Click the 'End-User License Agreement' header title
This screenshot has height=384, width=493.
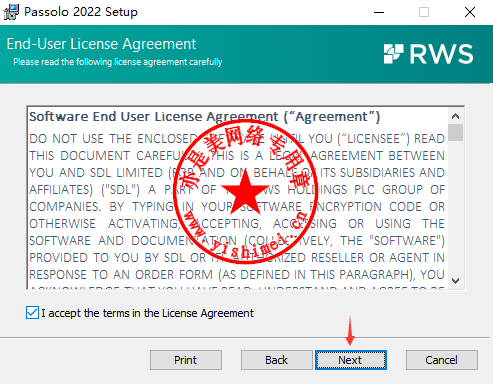click(101, 44)
